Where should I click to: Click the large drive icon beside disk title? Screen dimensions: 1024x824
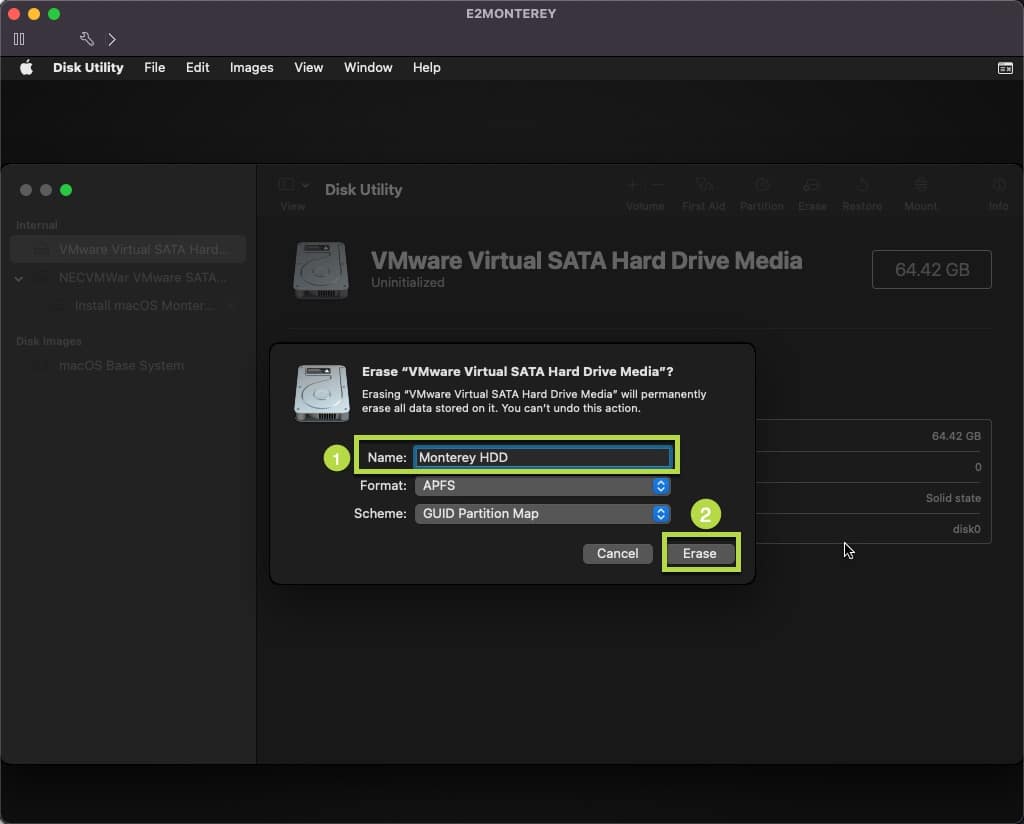pyautogui.click(x=321, y=271)
